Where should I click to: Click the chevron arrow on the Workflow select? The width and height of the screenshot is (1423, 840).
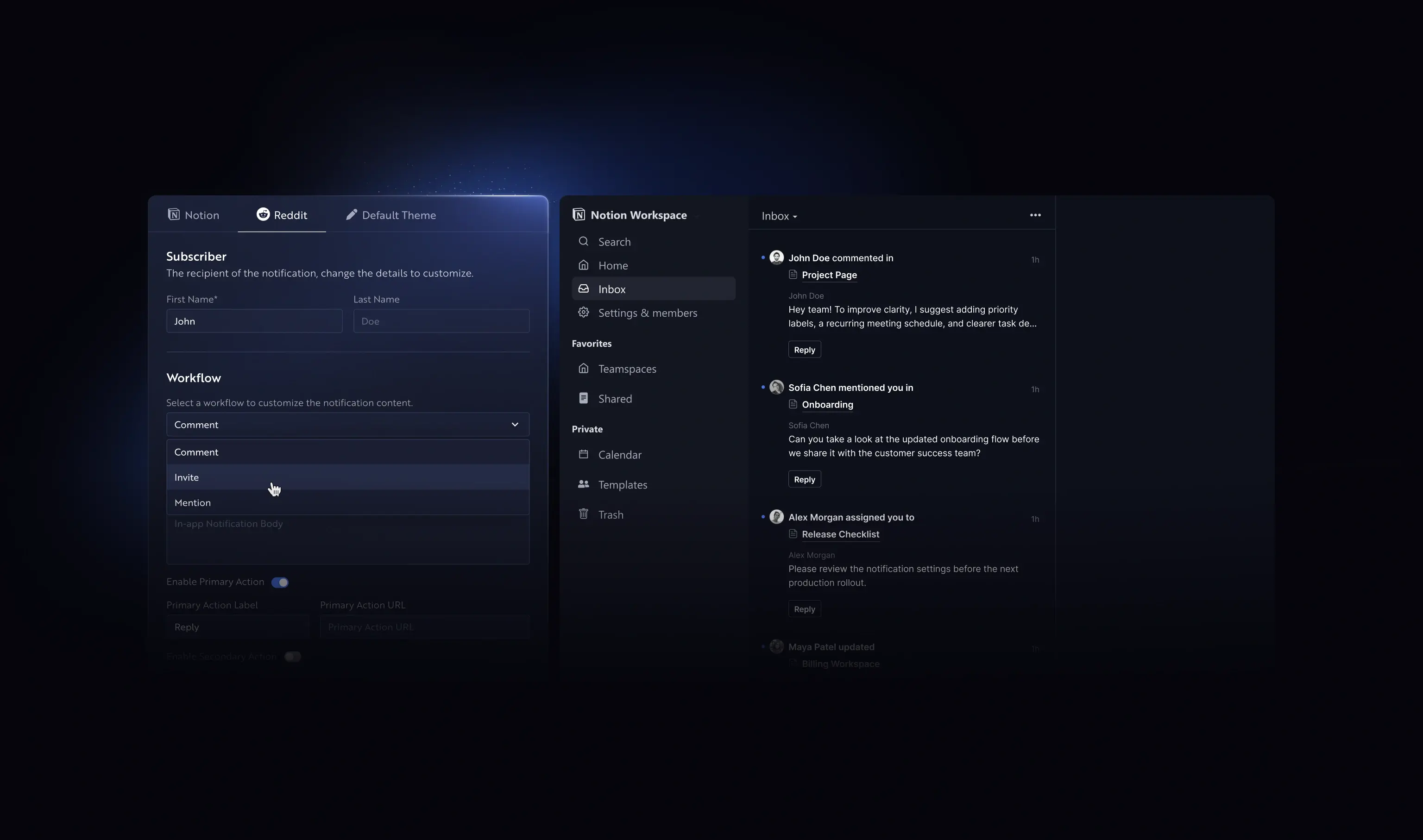[515, 425]
